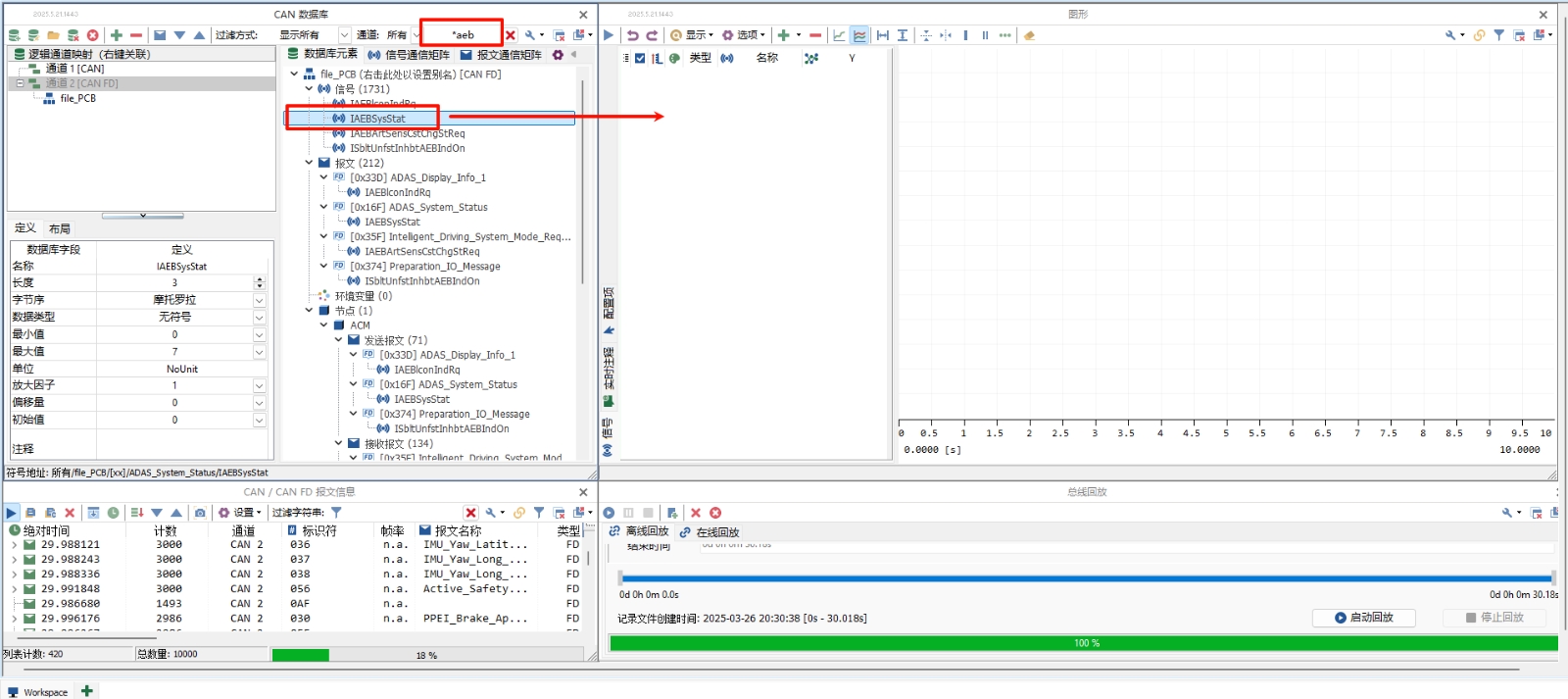This screenshot has height=699, width=1568.
Task: Click the red minus in the graph toolbar
Action: tap(815, 35)
